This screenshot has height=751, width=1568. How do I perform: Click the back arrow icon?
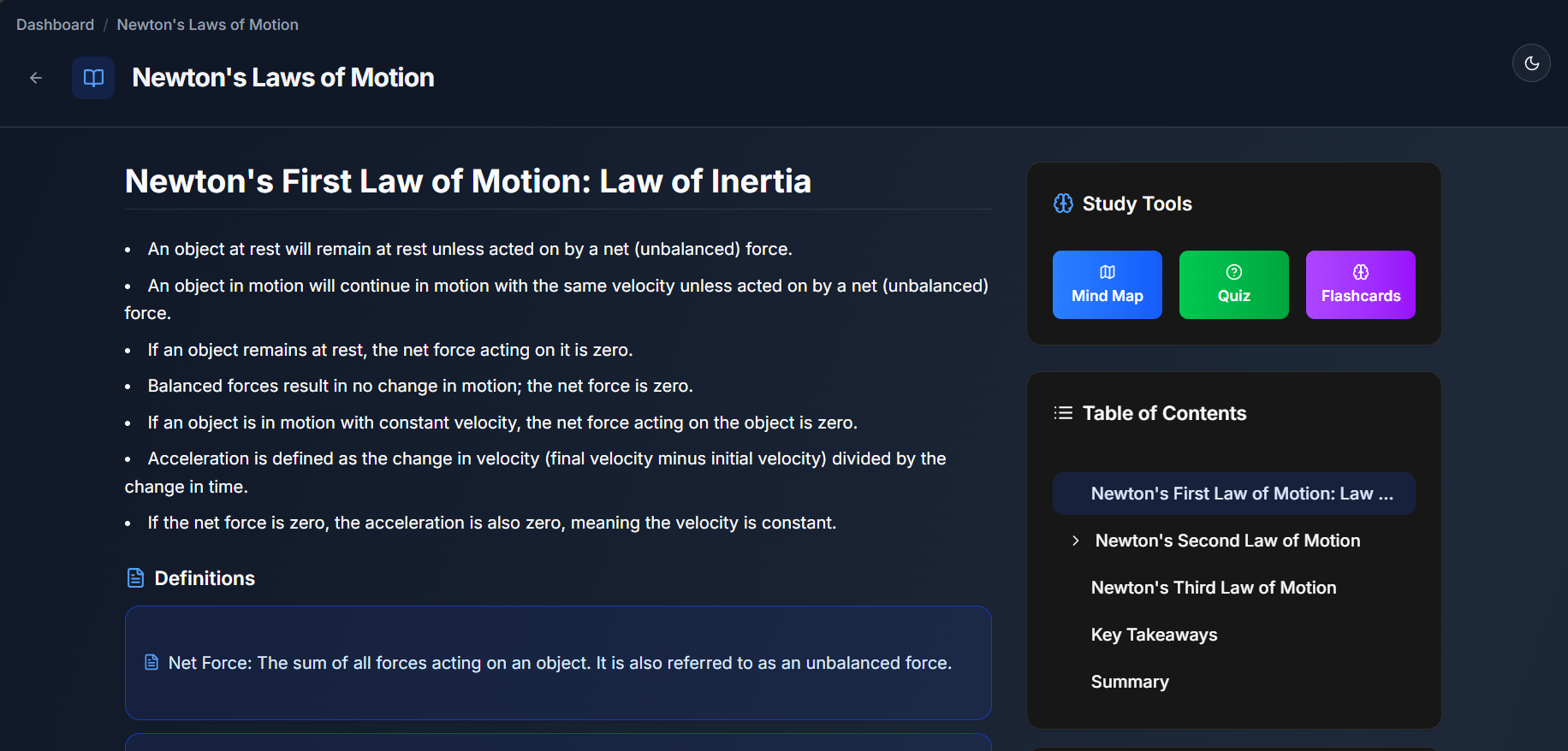point(36,78)
